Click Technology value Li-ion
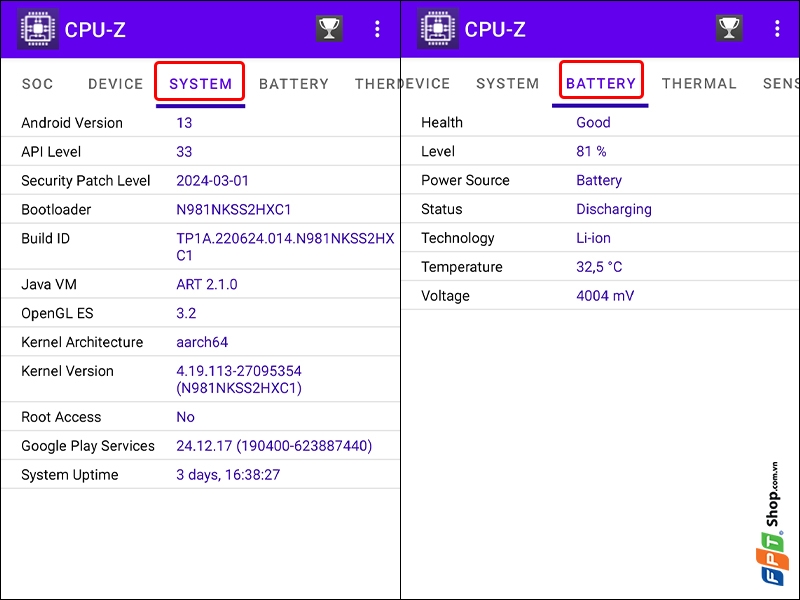The width and height of the screenshot is (800, 600). coord(593,238)
